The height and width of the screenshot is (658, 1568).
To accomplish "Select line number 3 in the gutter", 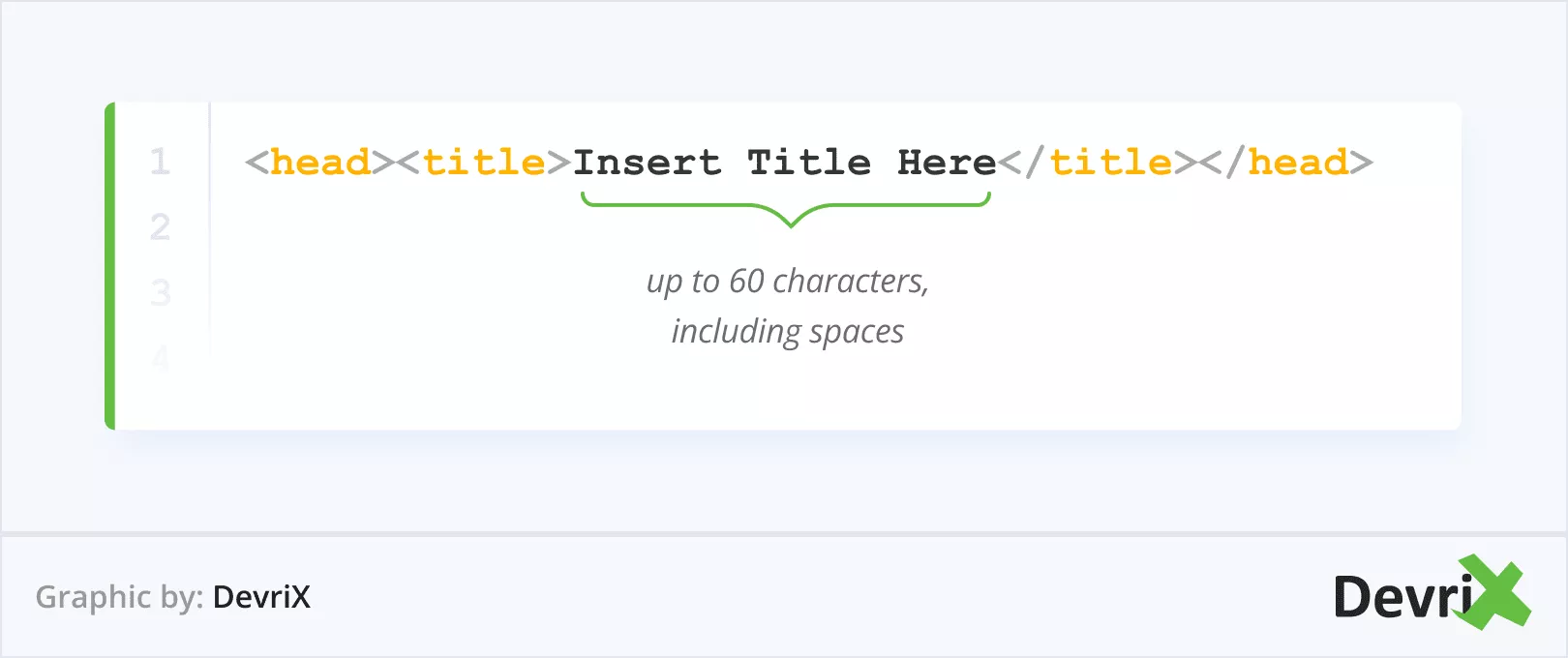I will [x=160, y=292].
